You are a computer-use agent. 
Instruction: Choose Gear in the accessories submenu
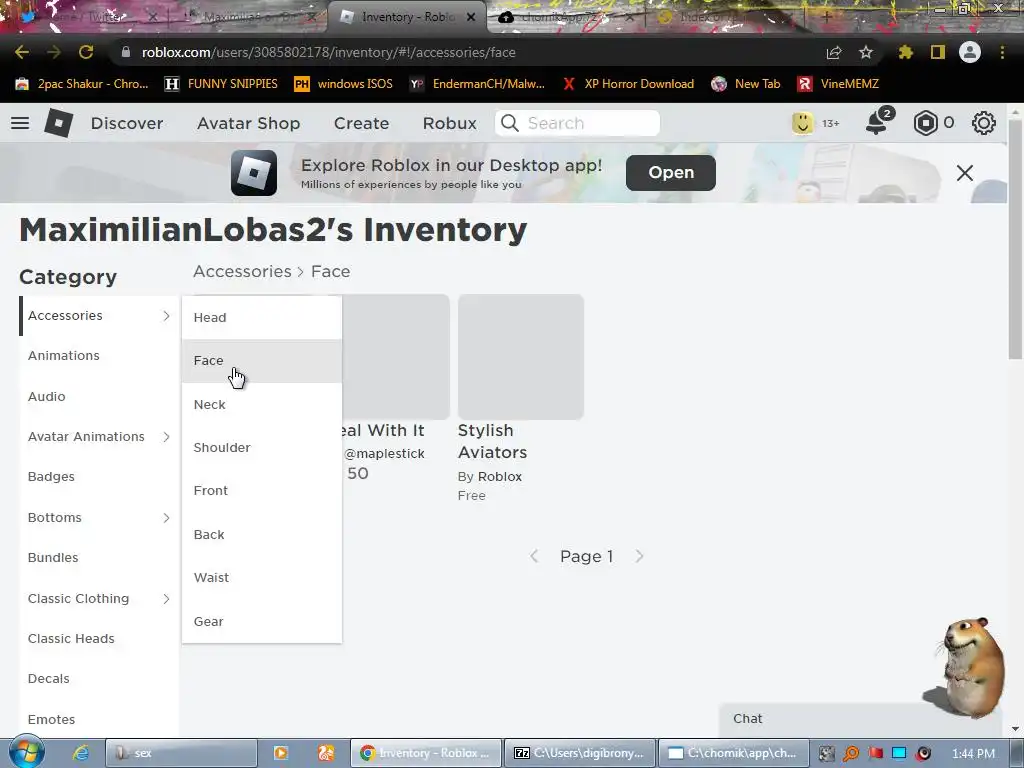click(x=262, y=622)
